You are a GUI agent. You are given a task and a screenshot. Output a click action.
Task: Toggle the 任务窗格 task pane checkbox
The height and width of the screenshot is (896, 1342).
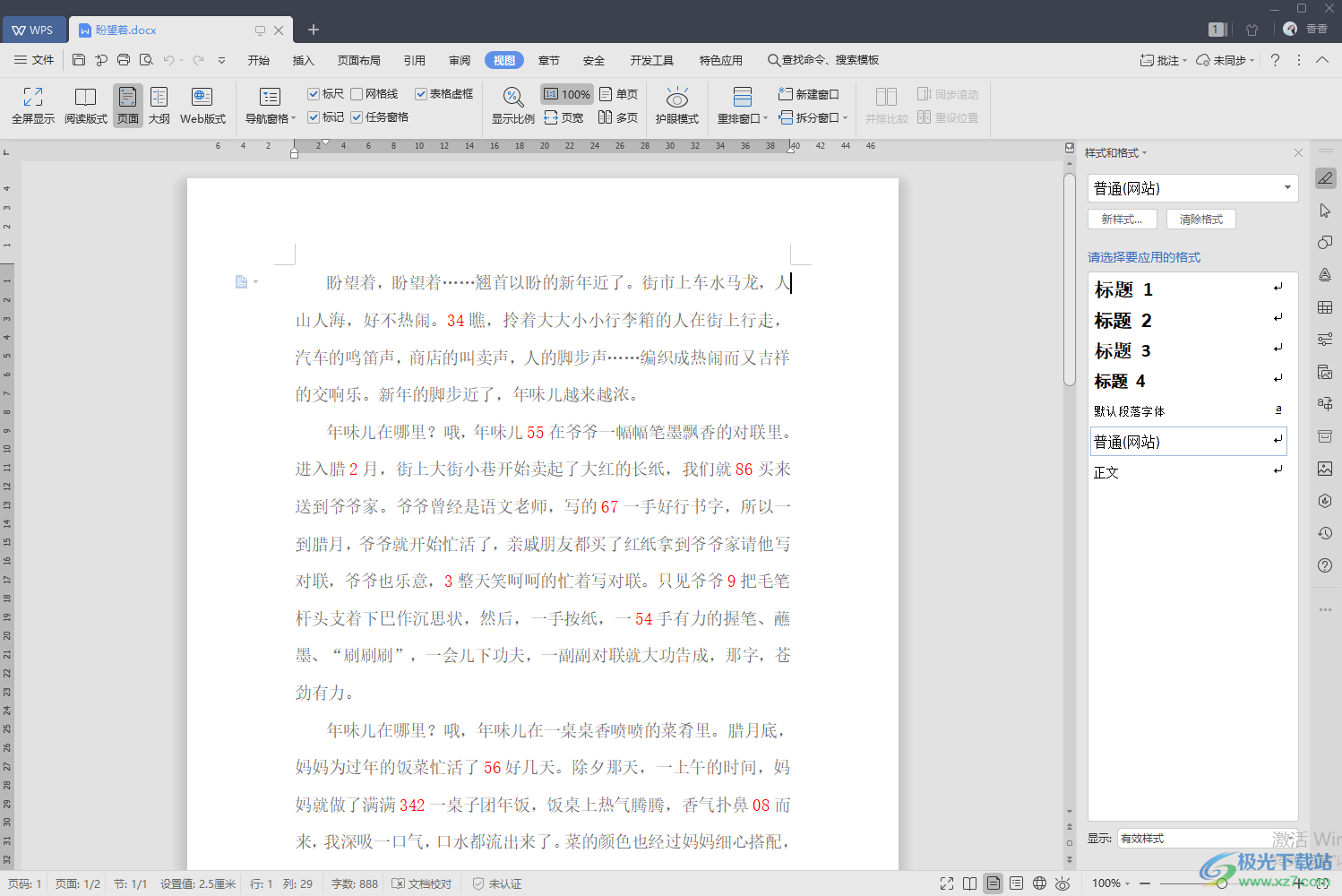(x=357, y=117)
